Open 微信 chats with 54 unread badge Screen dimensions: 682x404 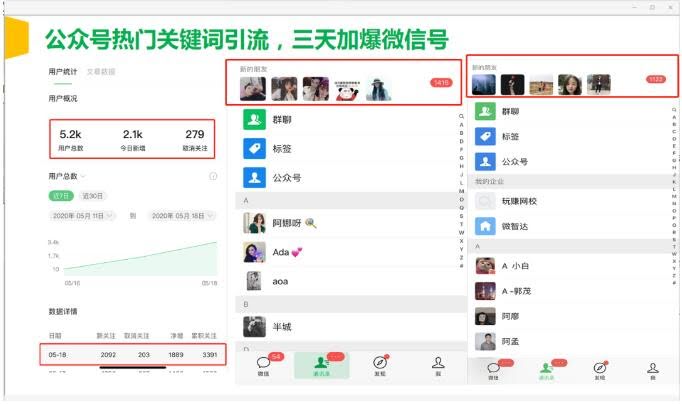tap(266, 365)
